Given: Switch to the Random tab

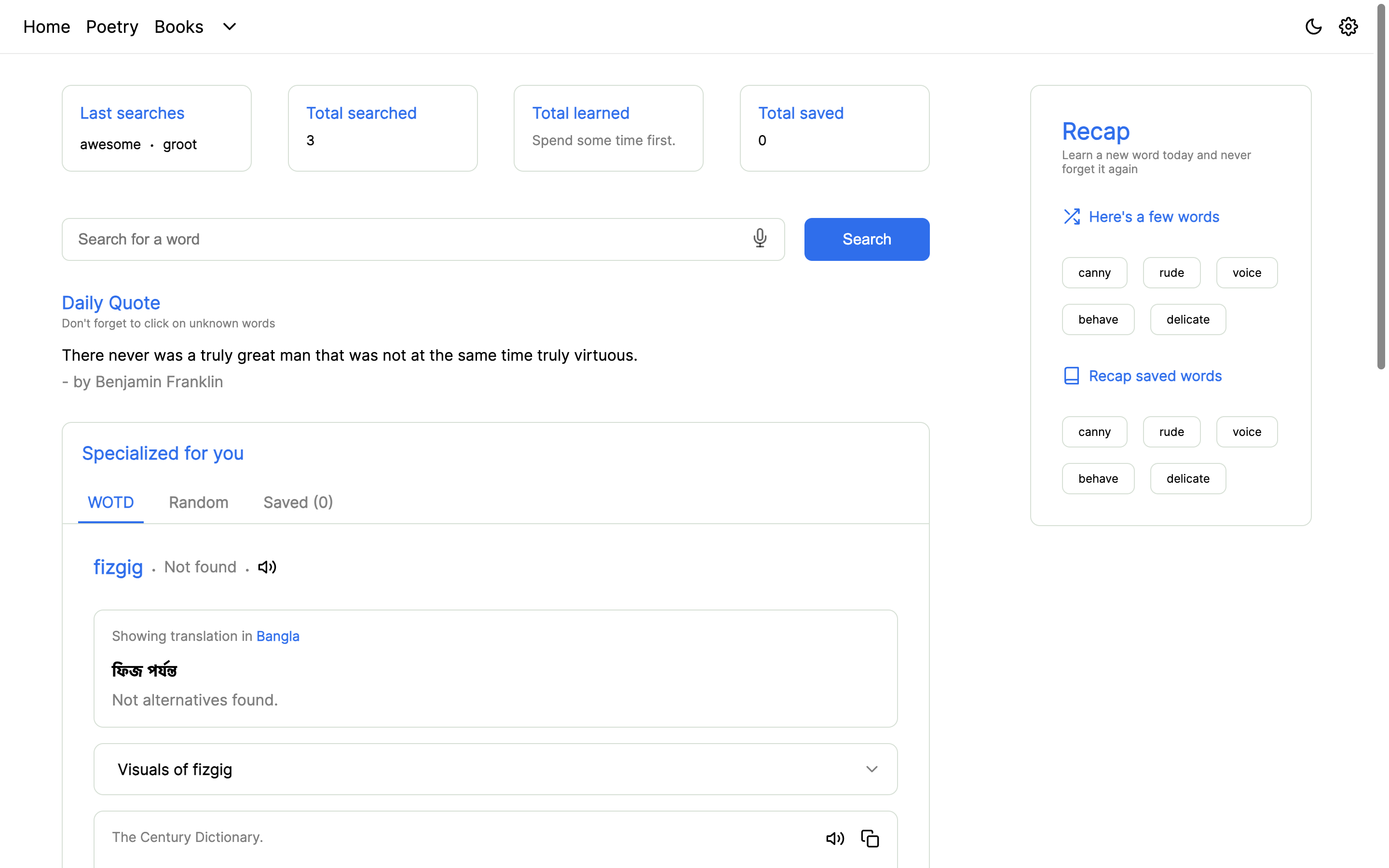Looking at the screenshot, I should pyautogui.click(x=198, y=502).
